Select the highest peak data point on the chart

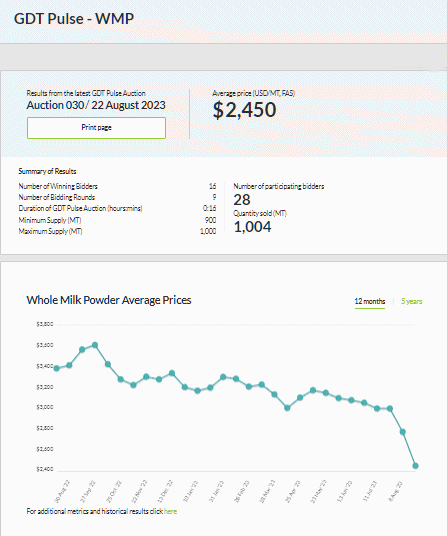[x=95, y=345]
